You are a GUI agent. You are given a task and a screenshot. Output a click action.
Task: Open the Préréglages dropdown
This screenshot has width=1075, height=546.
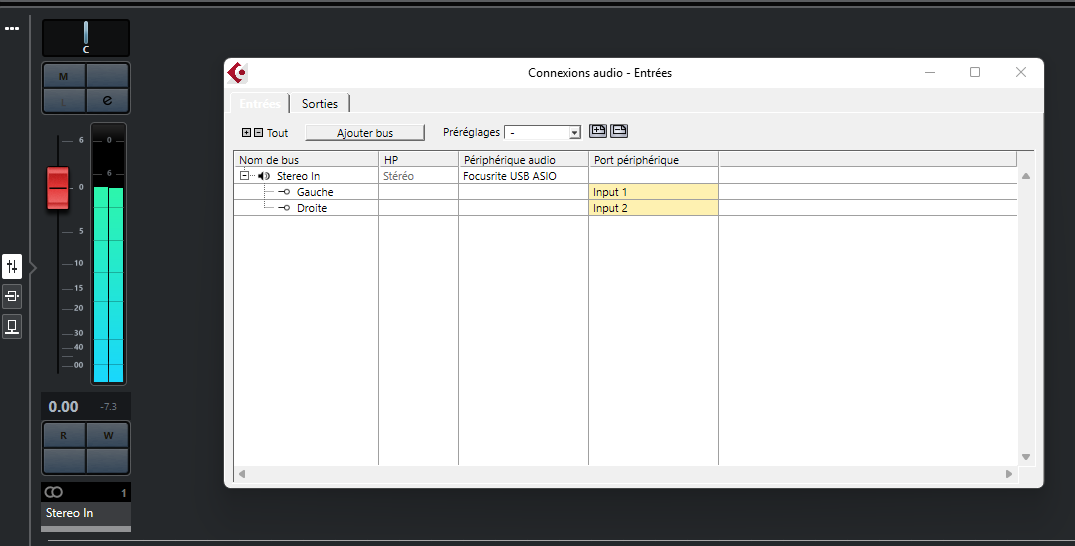pyautogui.click(x=543, y=133)
